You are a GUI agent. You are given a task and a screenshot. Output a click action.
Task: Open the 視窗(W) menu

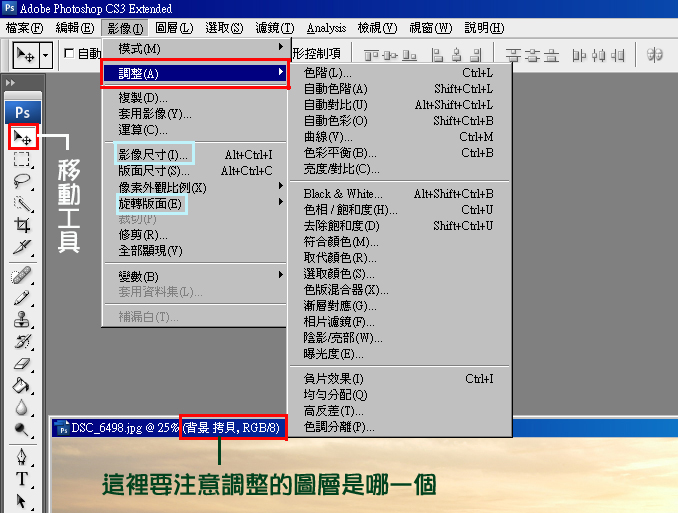pos(431,28)
